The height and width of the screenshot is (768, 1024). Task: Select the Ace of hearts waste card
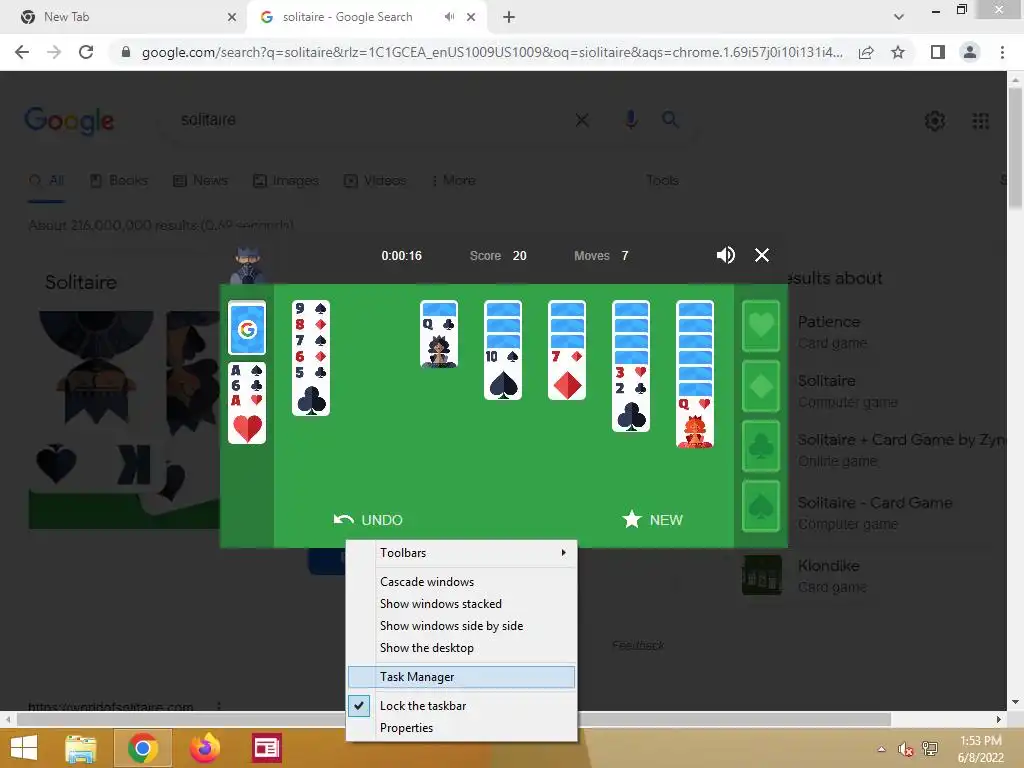click(x=247, y=419)
